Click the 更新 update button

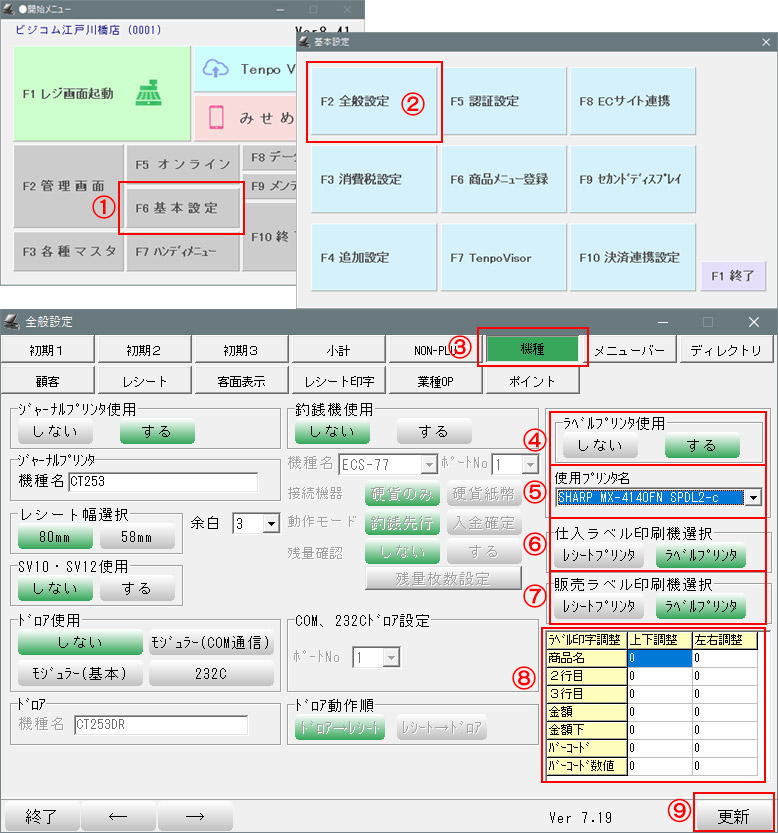733,815
